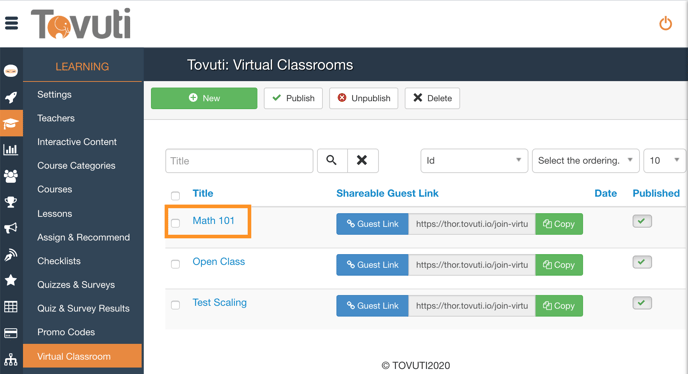This screenshot has width=688, height=374.
Task: Clear the search with X icon
Action: pyautogui.click(x=362, y=161)
